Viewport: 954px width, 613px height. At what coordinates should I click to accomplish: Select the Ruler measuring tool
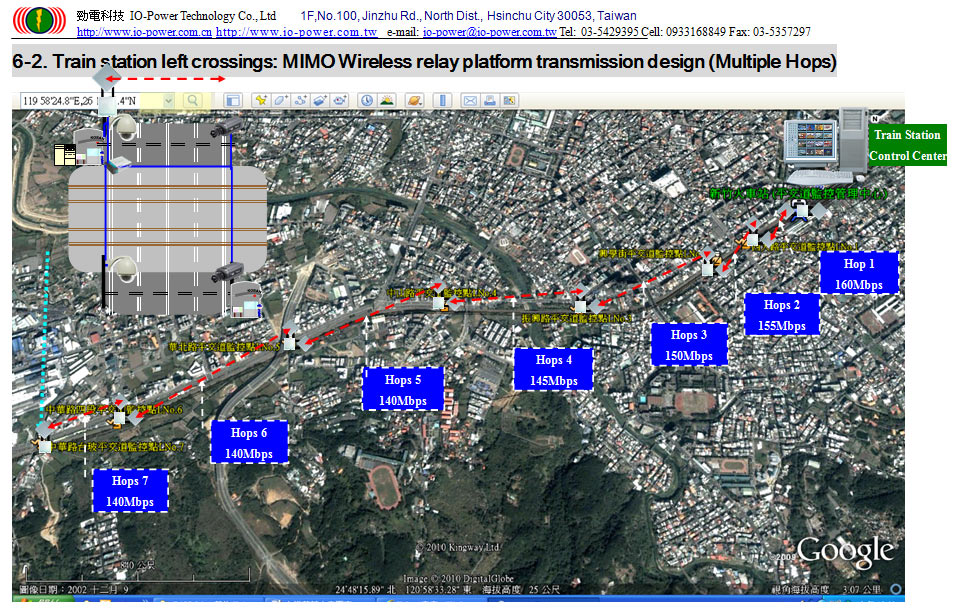click(441, 100)
